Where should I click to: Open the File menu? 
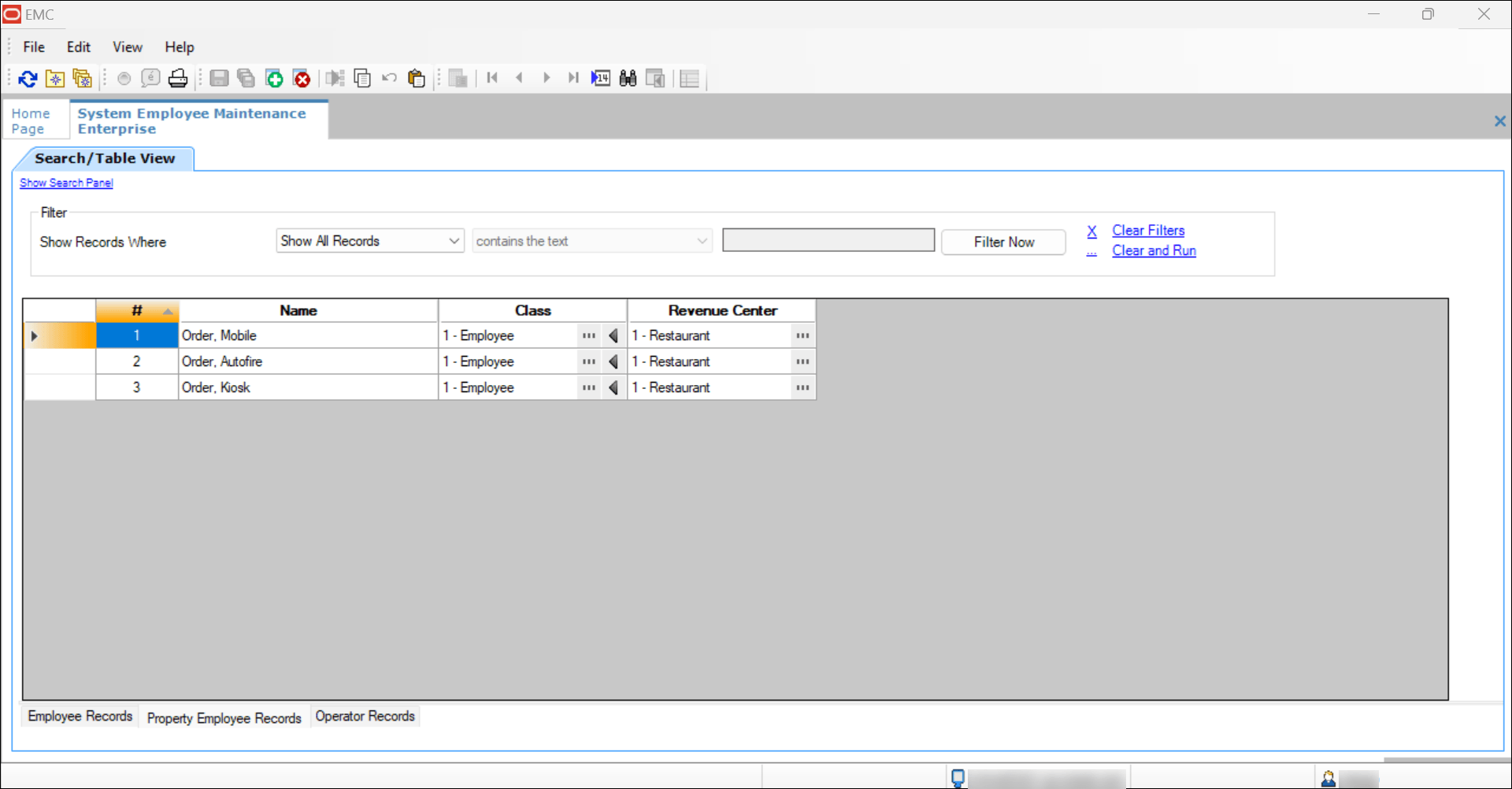(33, 46)
